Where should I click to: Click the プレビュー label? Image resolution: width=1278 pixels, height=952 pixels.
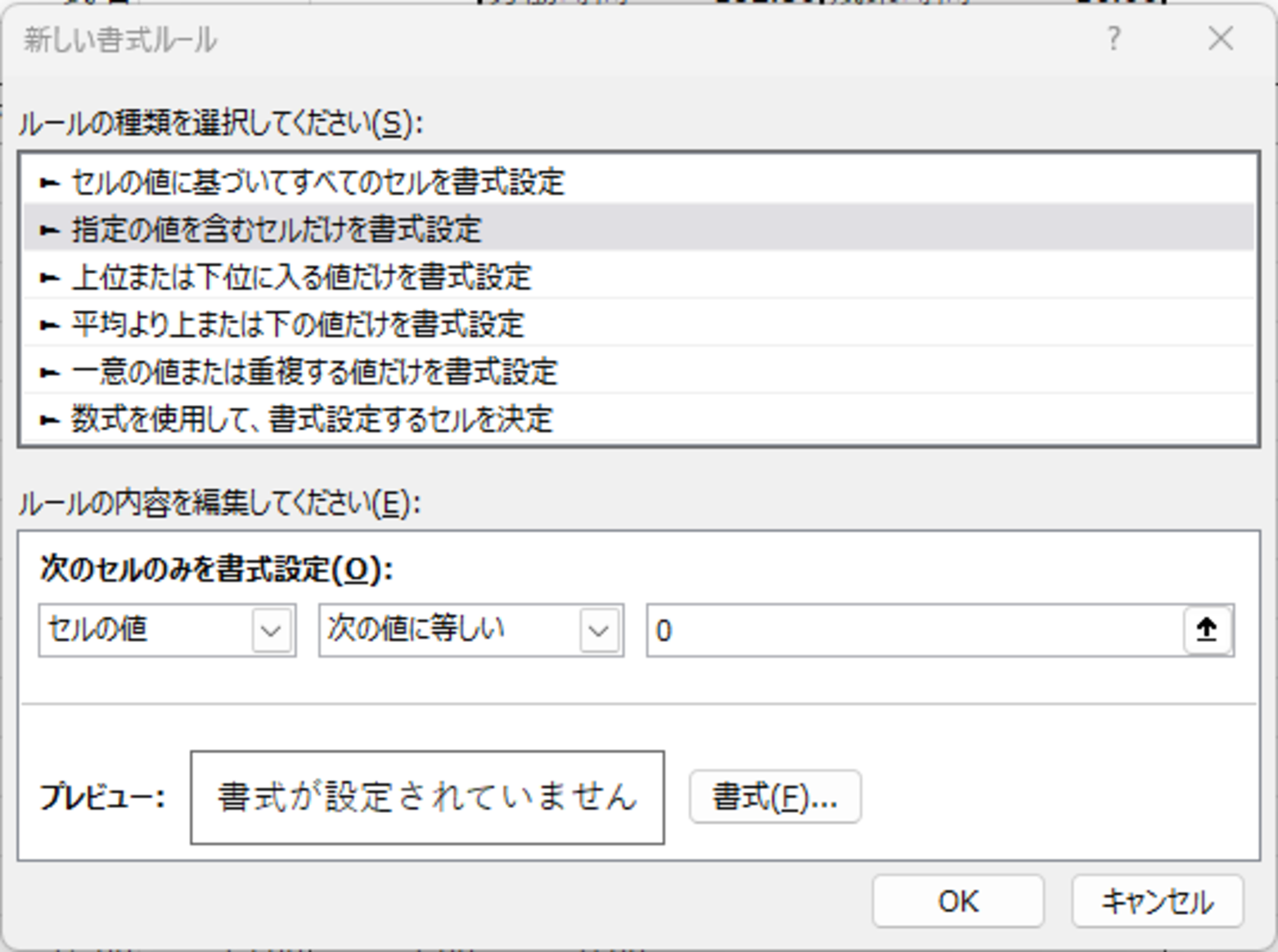pyautogui.click(x=103, y=797)
